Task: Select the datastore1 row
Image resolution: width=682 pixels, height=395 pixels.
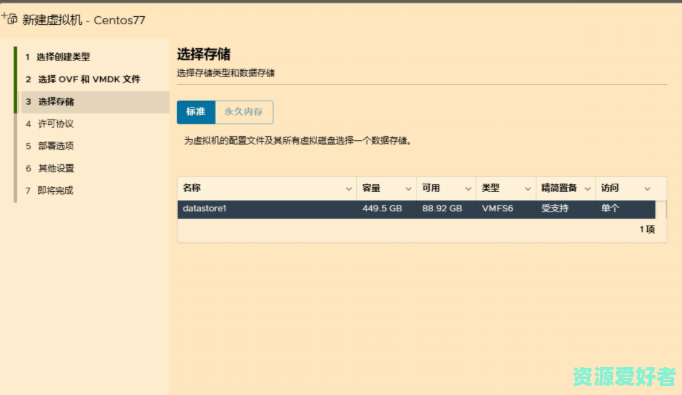Action: pyautogui.click(x=416, y=209)
